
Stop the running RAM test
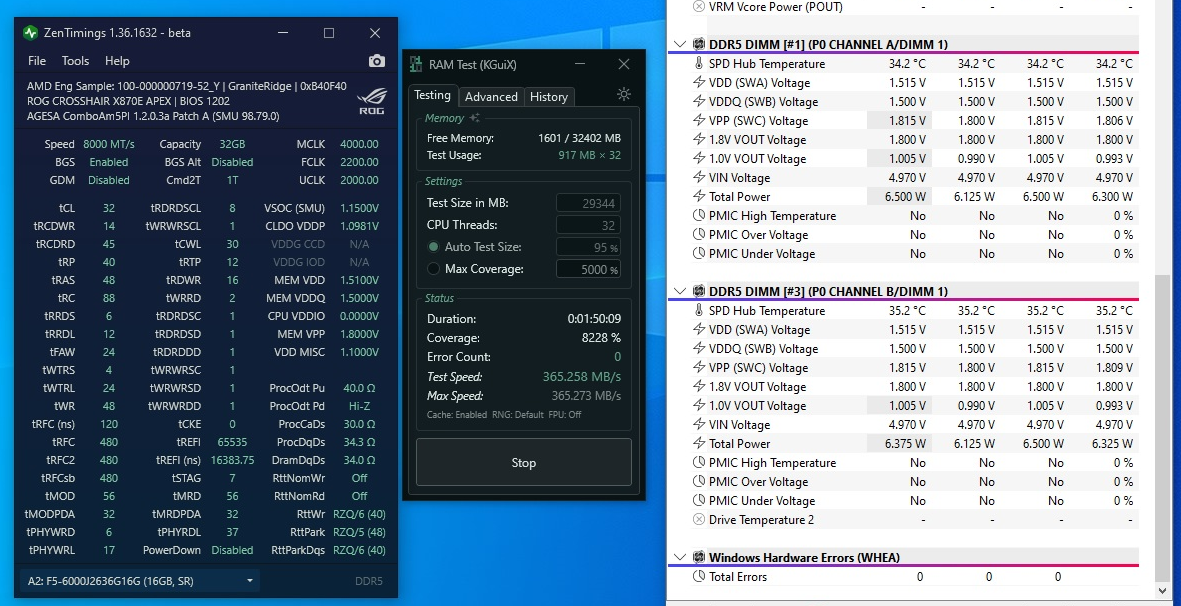coord(523,463)
